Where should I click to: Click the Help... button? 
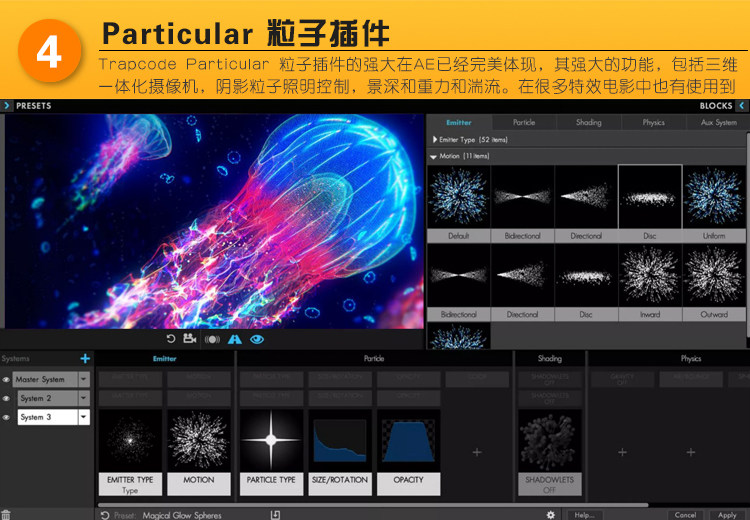(x=584, y=515)
